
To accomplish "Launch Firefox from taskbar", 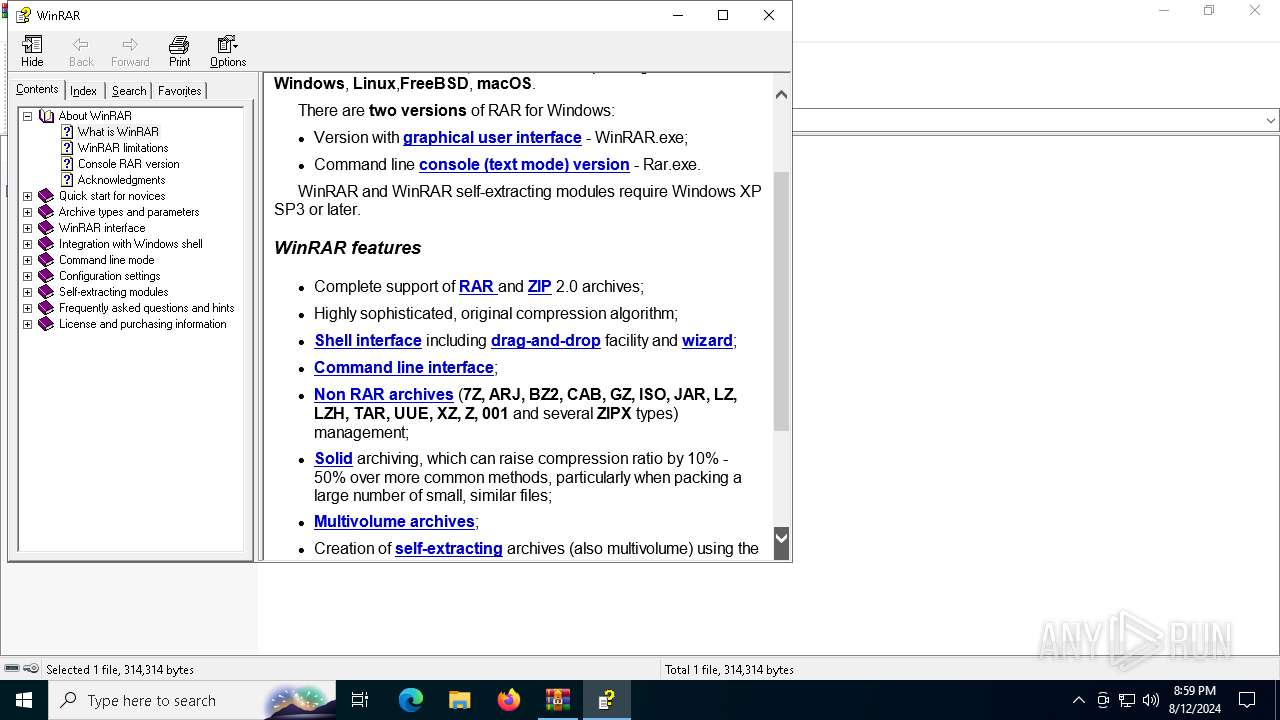I will (x=509, y=700).
